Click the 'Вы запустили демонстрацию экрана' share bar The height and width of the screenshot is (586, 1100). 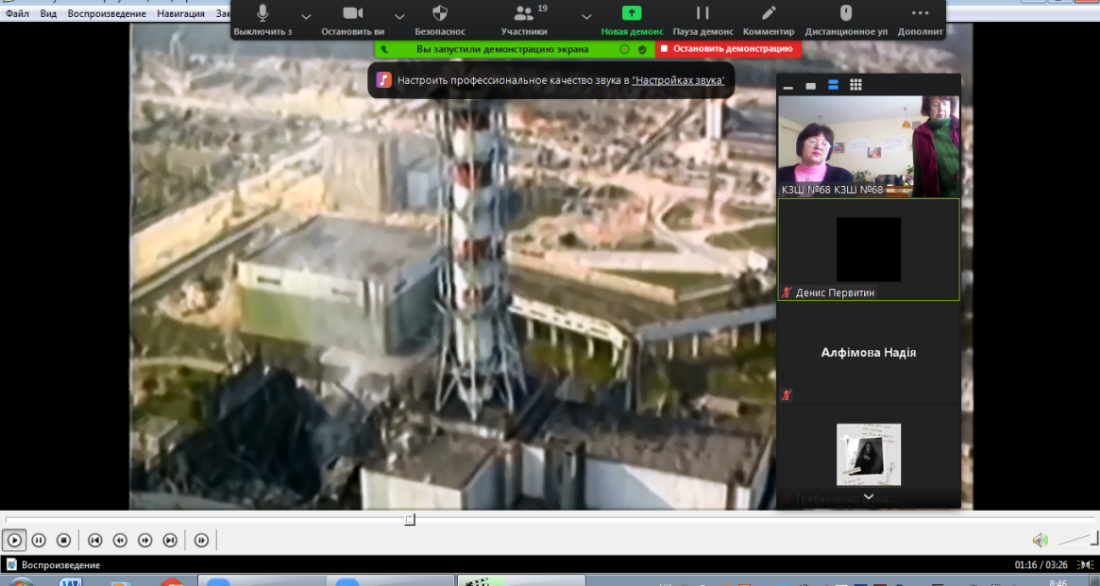click(x=502, y=49)
